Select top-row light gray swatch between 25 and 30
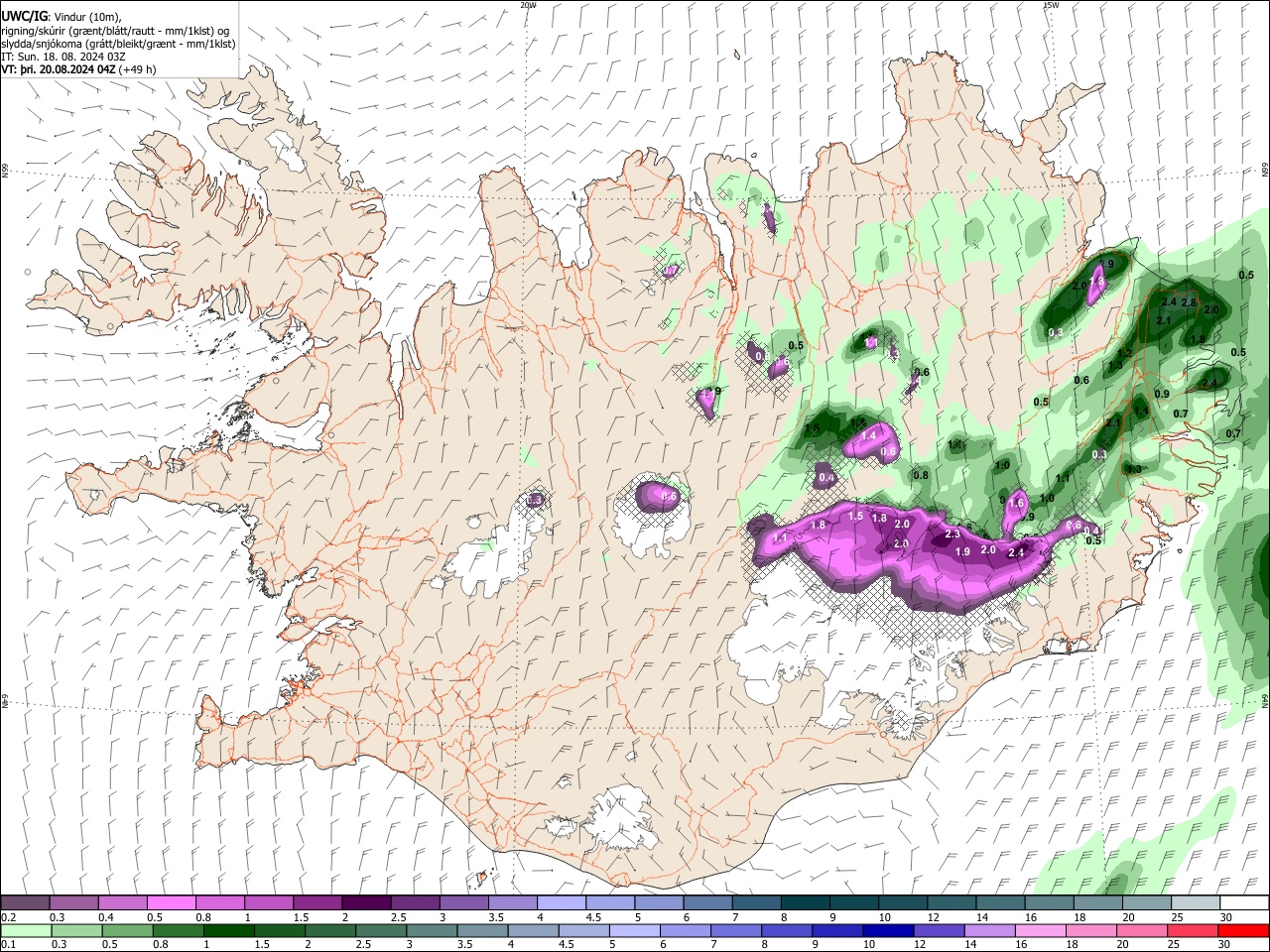 coord(1196,903)
